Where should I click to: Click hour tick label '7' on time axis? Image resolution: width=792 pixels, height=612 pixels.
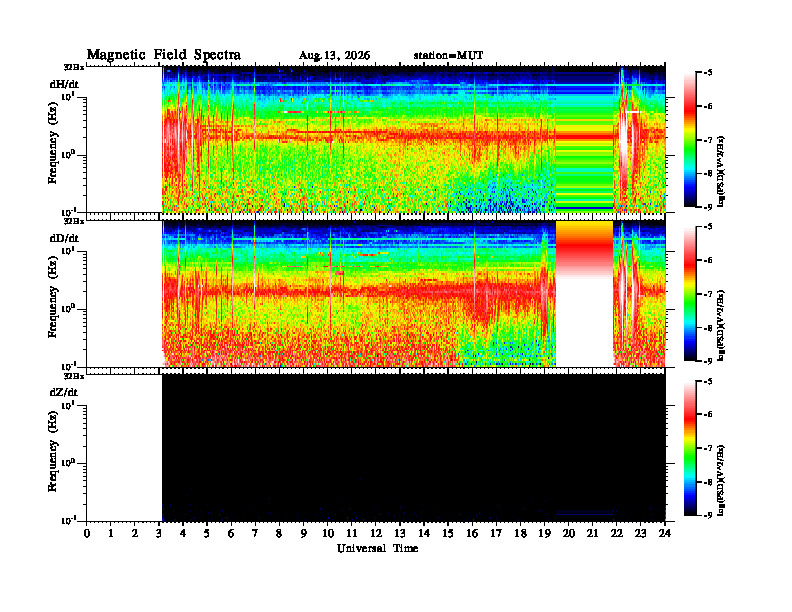click(x=255, y=534)
